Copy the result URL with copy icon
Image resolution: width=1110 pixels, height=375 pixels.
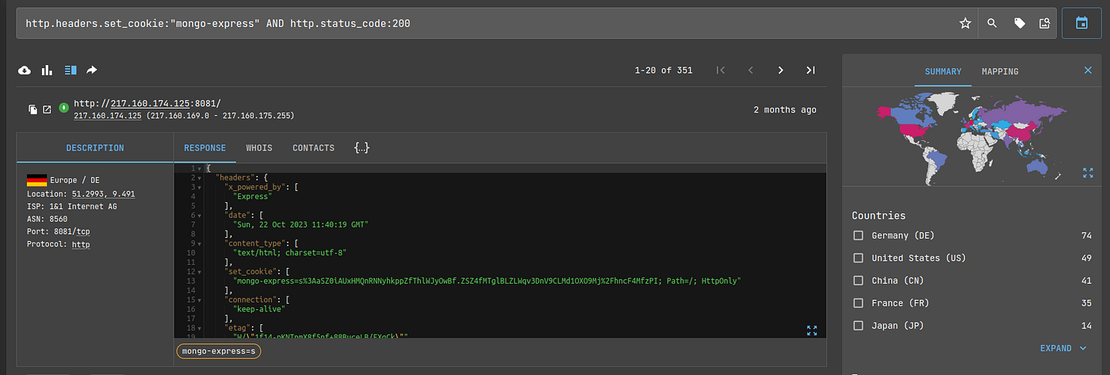(x=33, y=109)
